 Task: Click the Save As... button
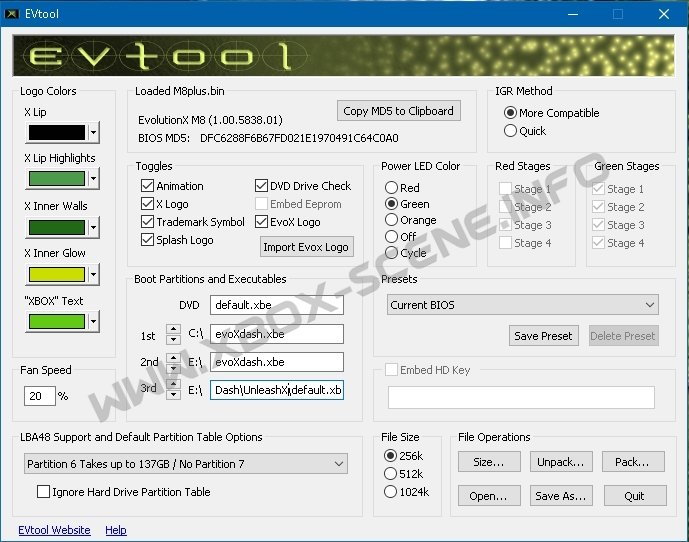[x=561, y=496]
